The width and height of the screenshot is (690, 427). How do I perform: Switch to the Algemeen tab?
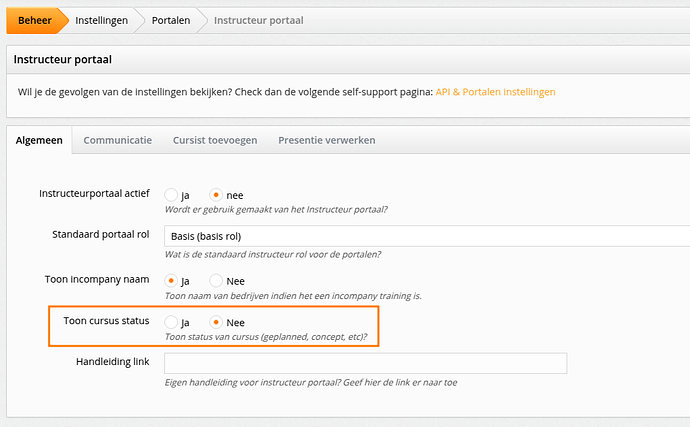39,140
